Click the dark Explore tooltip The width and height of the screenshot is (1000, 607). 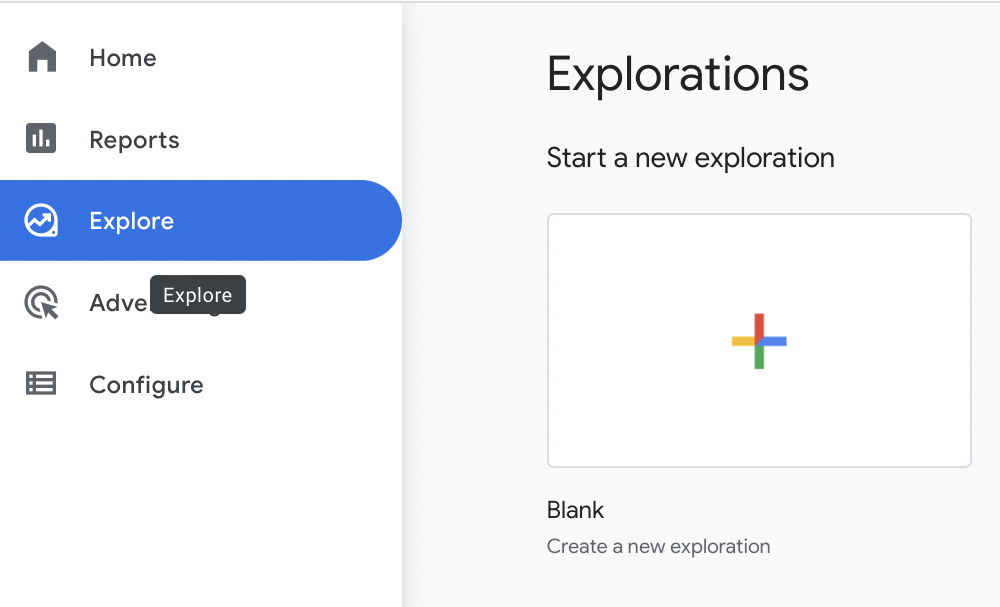pos(198,295)
